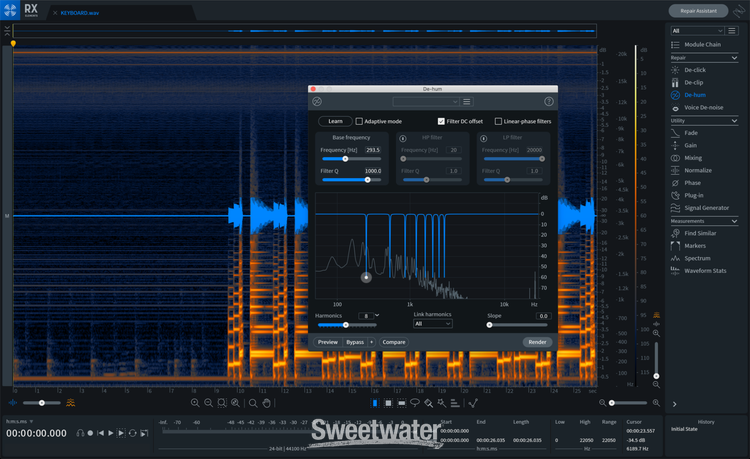750x459 pixels.
Task: Toggle headphone monitoring icon in transport
Action: click(x=80, y=433)
